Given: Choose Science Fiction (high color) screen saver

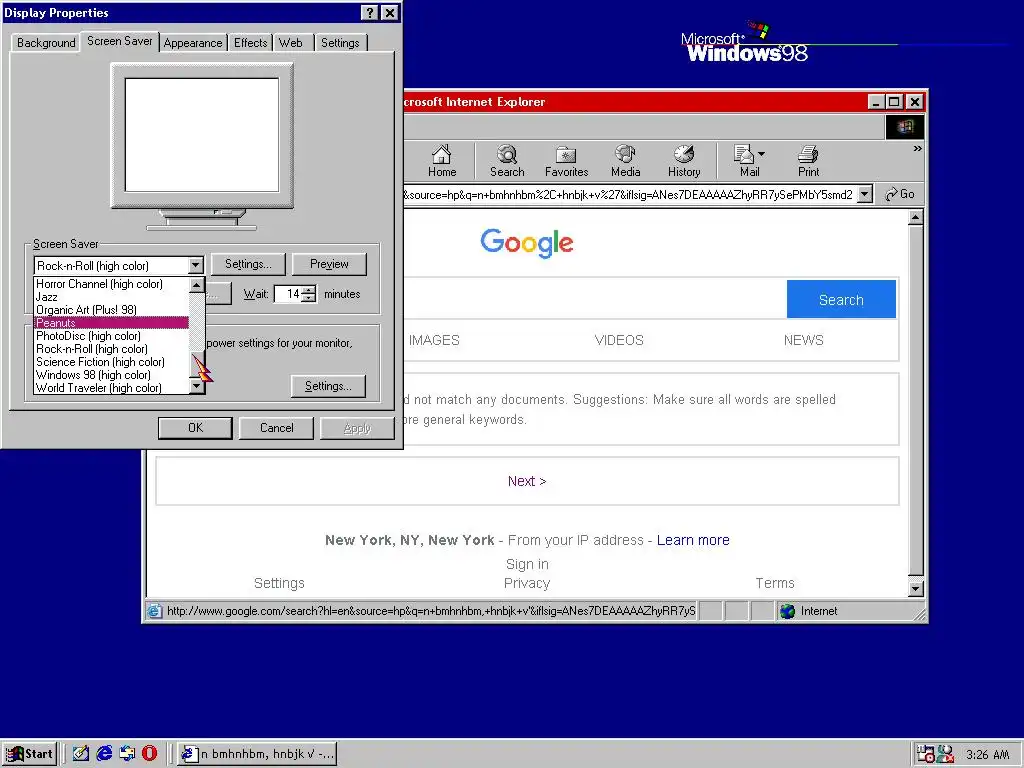Looking at the screenshot, I should (111, 362).
